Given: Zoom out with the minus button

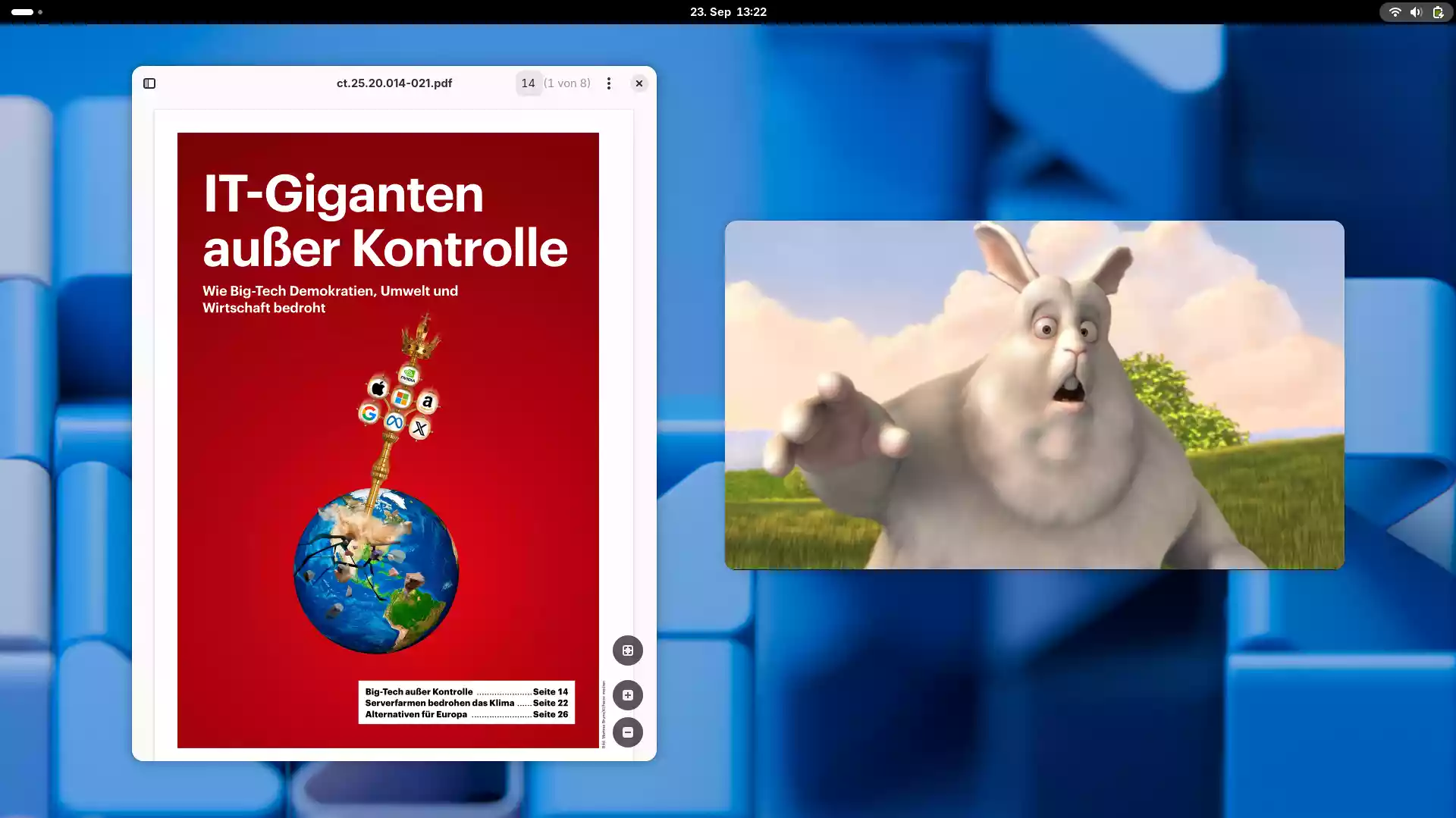Looking at the screenshot, I should [x=627, y=732].
